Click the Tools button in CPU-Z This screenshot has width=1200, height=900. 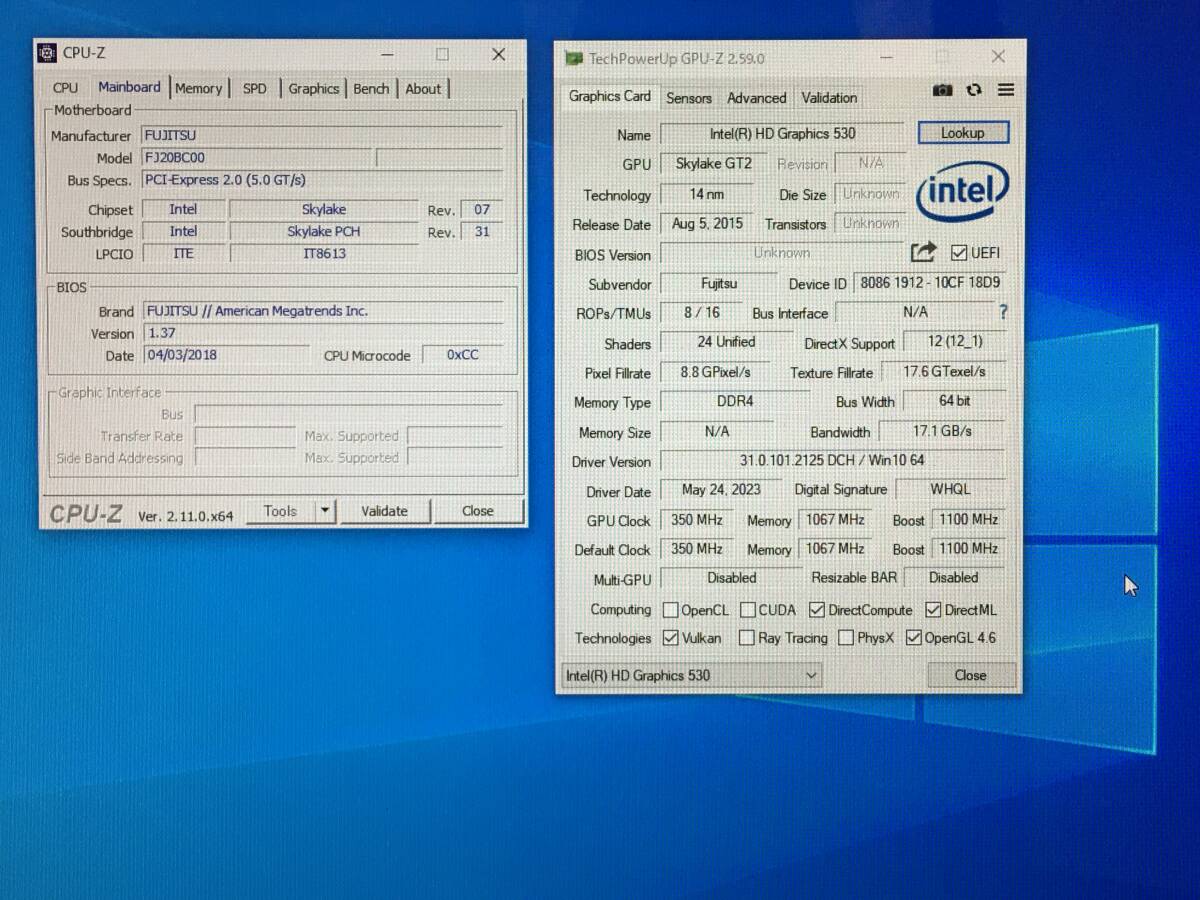(x=280, y=511)
